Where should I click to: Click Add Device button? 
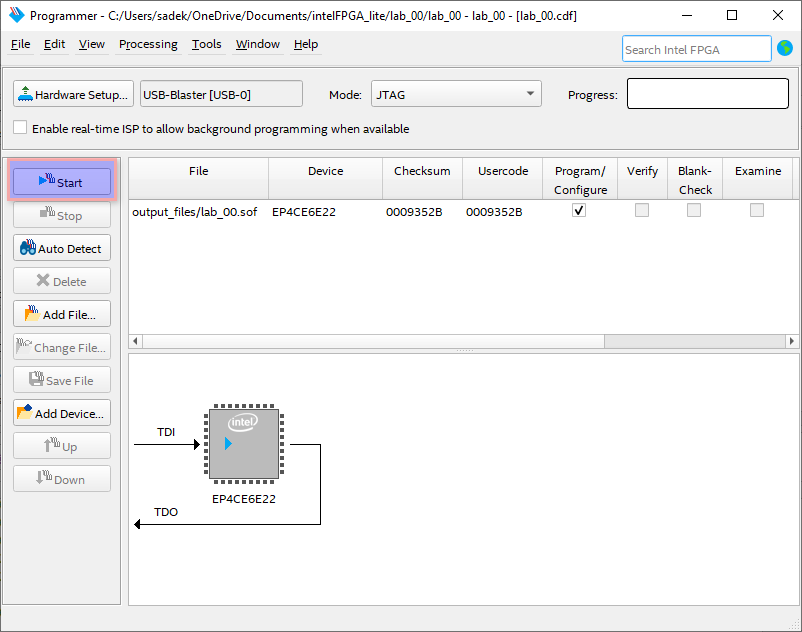(62, 414)
